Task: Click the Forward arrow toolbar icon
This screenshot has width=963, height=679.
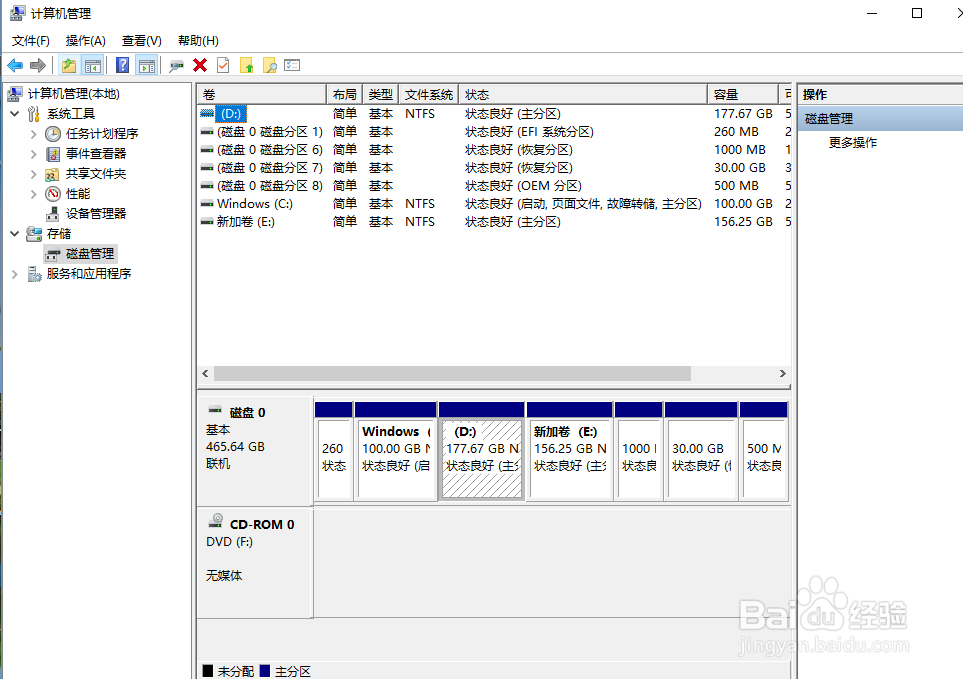Action: (38, 65)
